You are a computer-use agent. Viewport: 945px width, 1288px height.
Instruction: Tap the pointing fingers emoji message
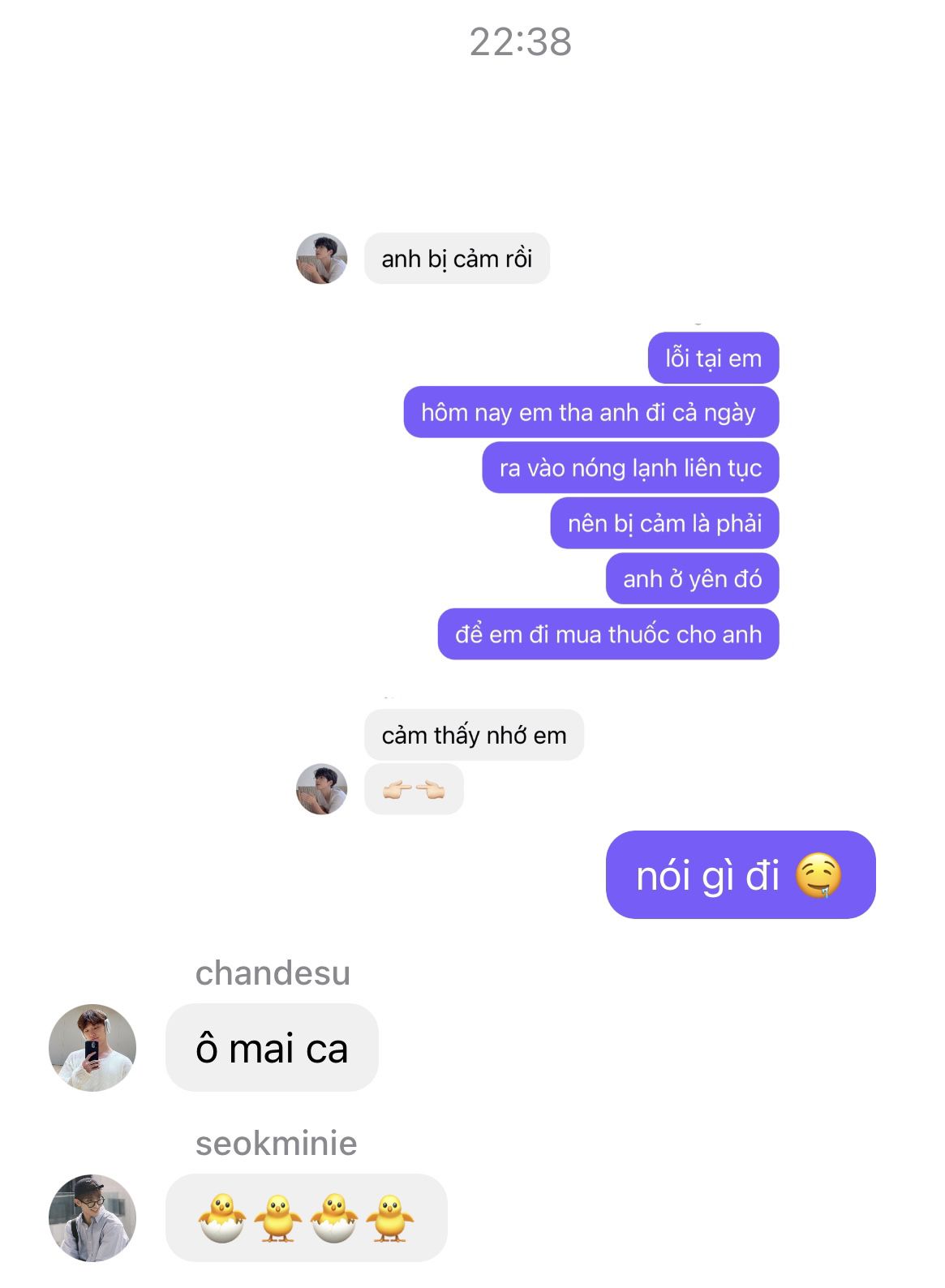click(x=414, y=789)
